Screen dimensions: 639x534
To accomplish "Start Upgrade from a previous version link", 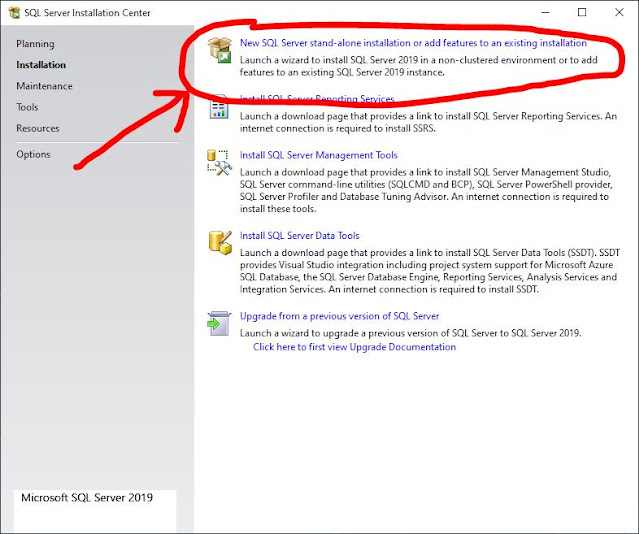I will (x=339, y=316).
